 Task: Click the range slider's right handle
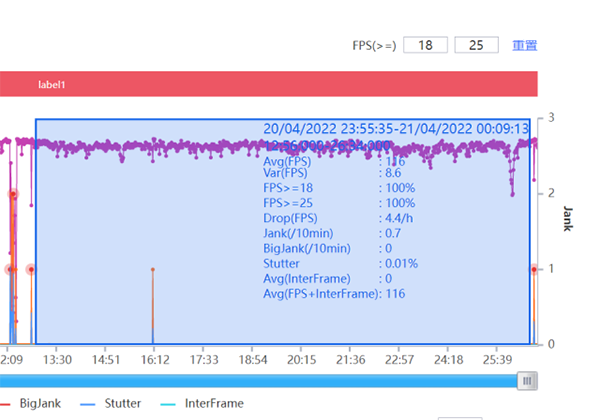tap(528, 380)
